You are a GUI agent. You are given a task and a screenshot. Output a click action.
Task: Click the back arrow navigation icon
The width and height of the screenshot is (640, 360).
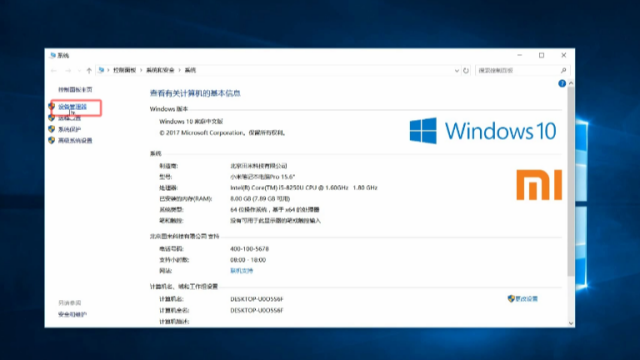[x=54, y=71]
